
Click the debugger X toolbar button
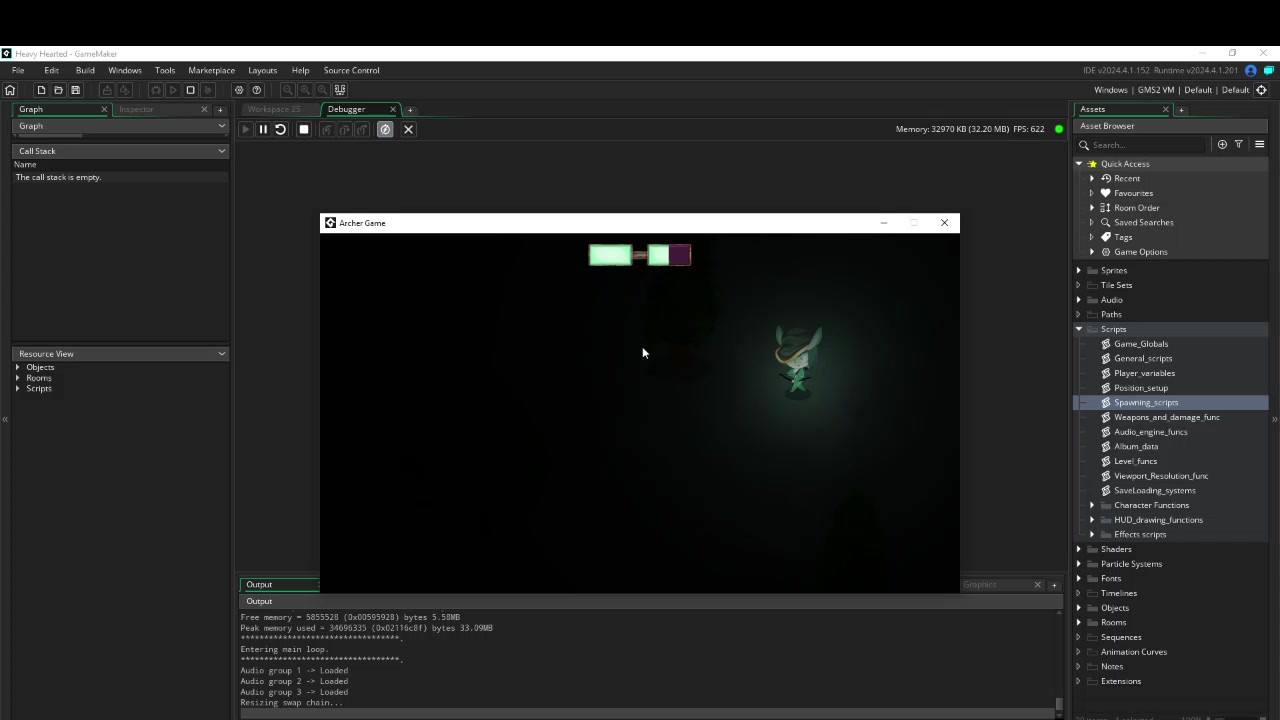(408, 129)
